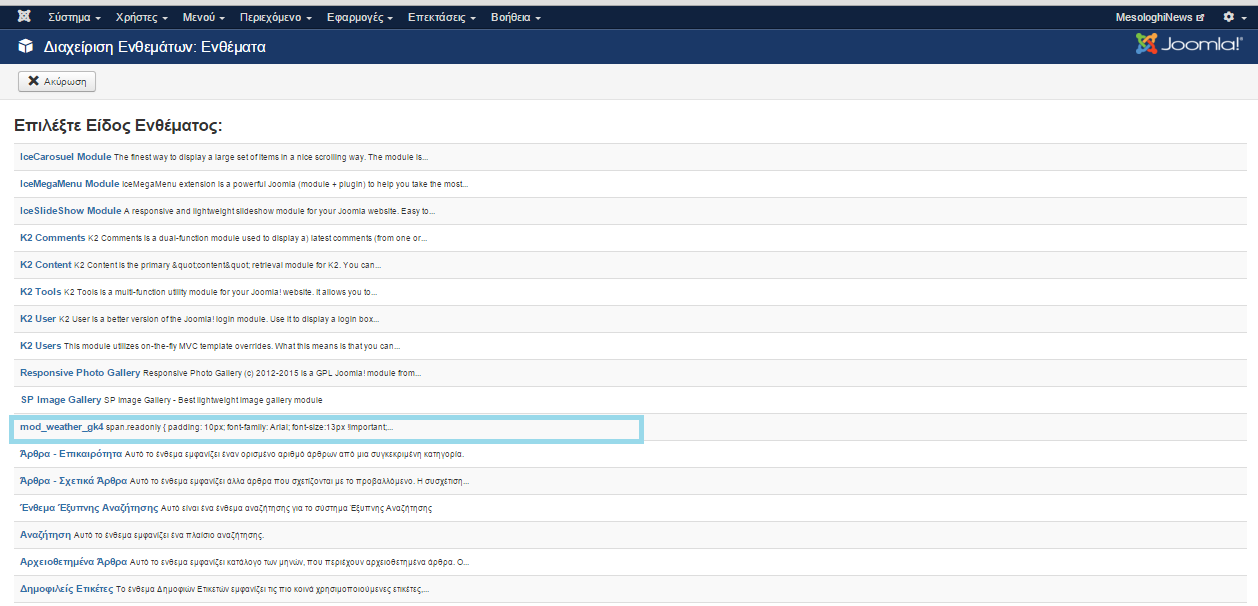Choose the K2 User module
Viewport: 1258px width, 606px height.
[38, 319]
